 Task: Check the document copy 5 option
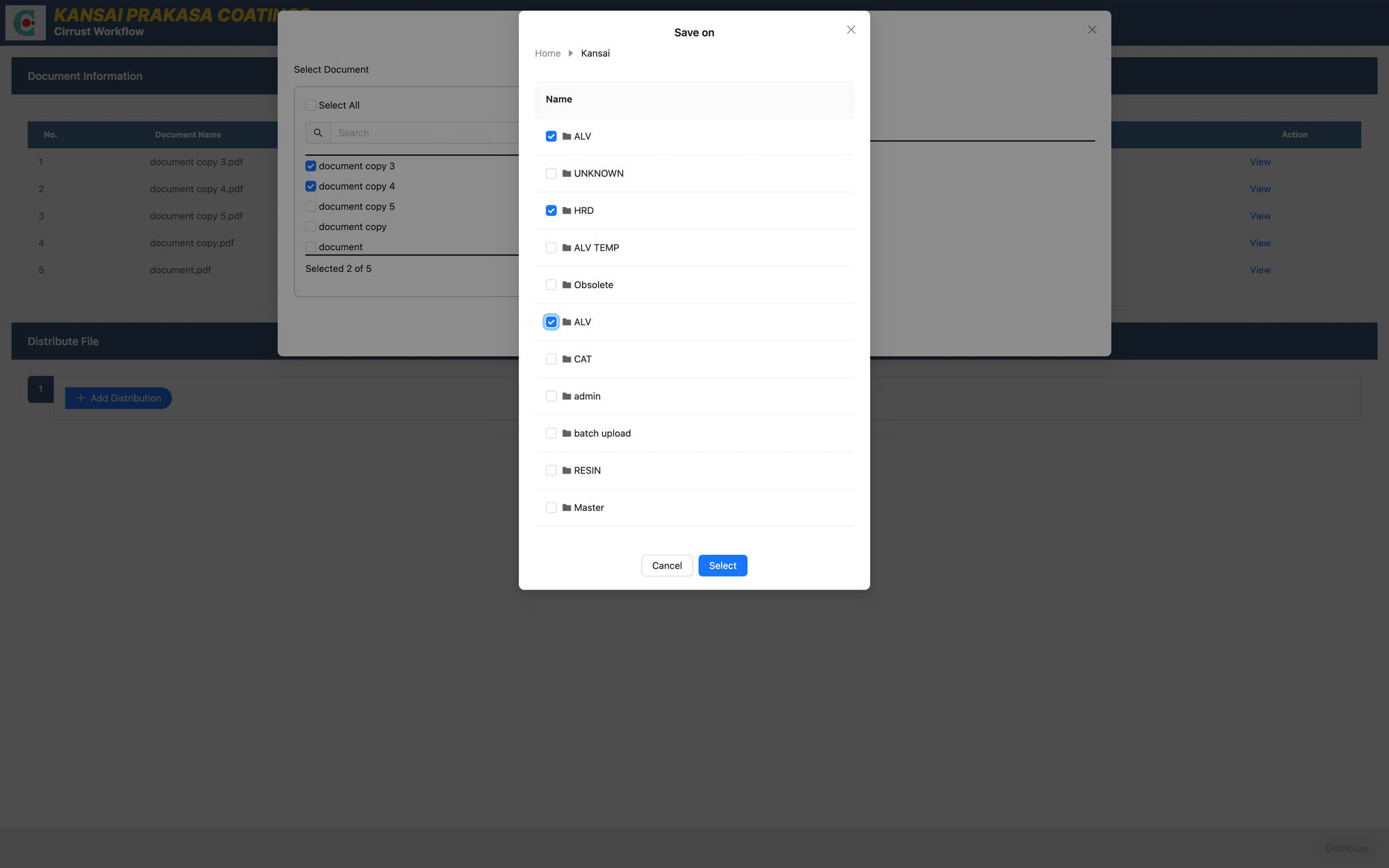(x=310, y=206)
